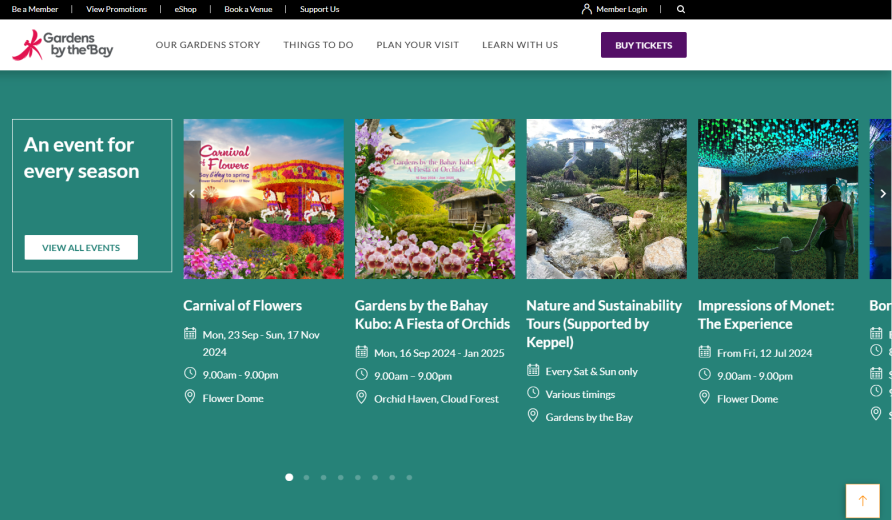Click the Be a Member link

(x=35, y=9)
